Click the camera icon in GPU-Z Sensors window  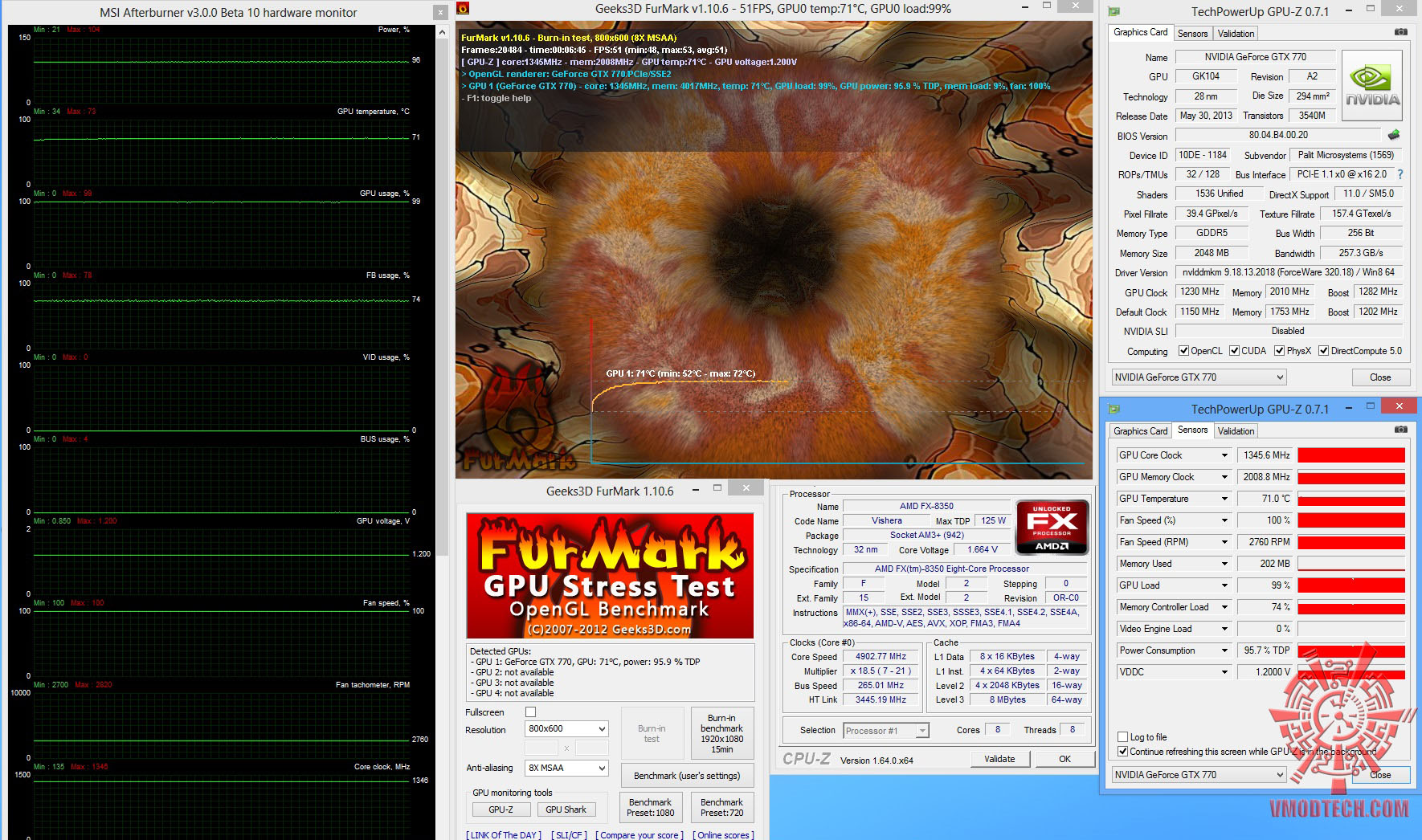point(1400,430)
